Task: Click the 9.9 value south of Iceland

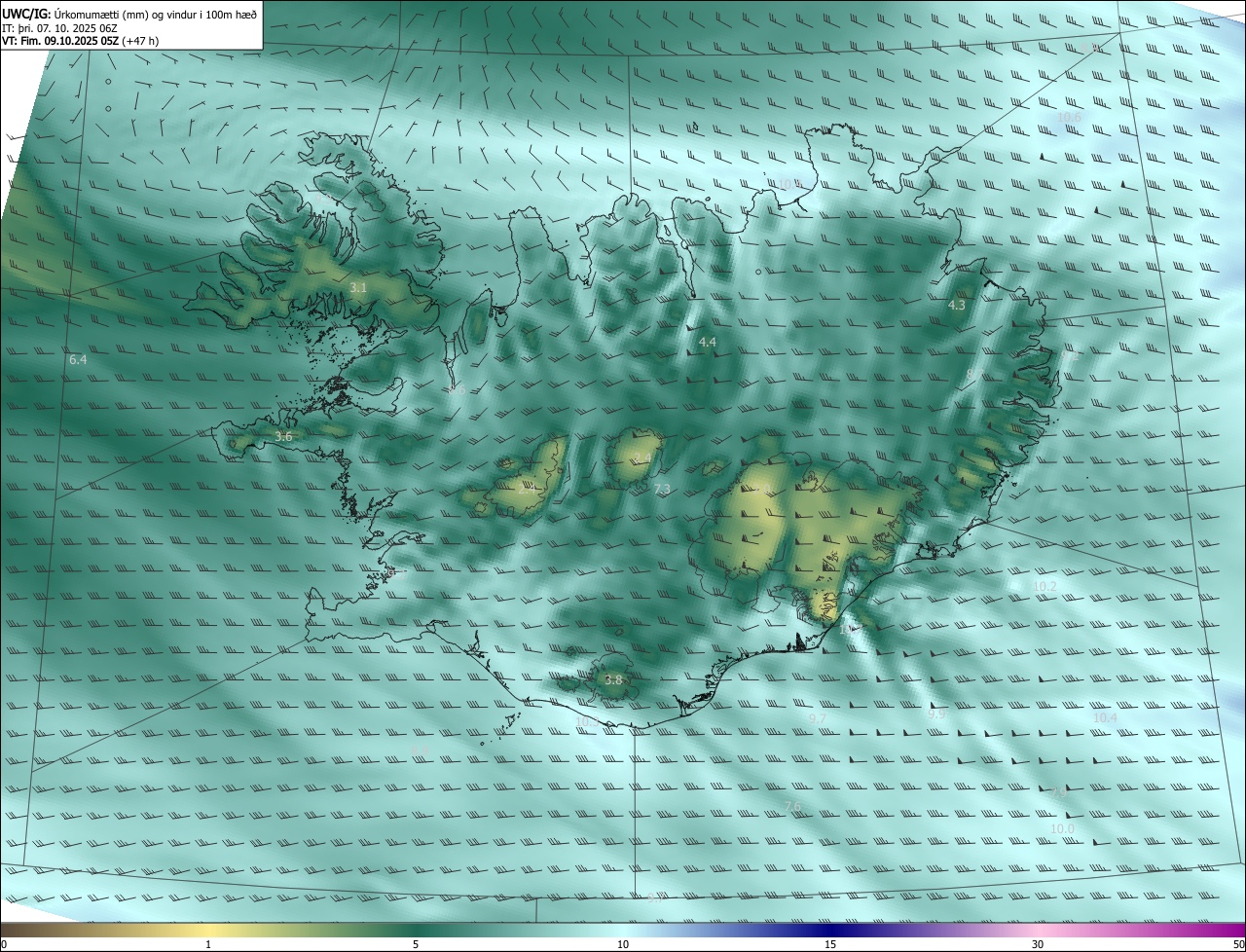Action: (936, 714)
